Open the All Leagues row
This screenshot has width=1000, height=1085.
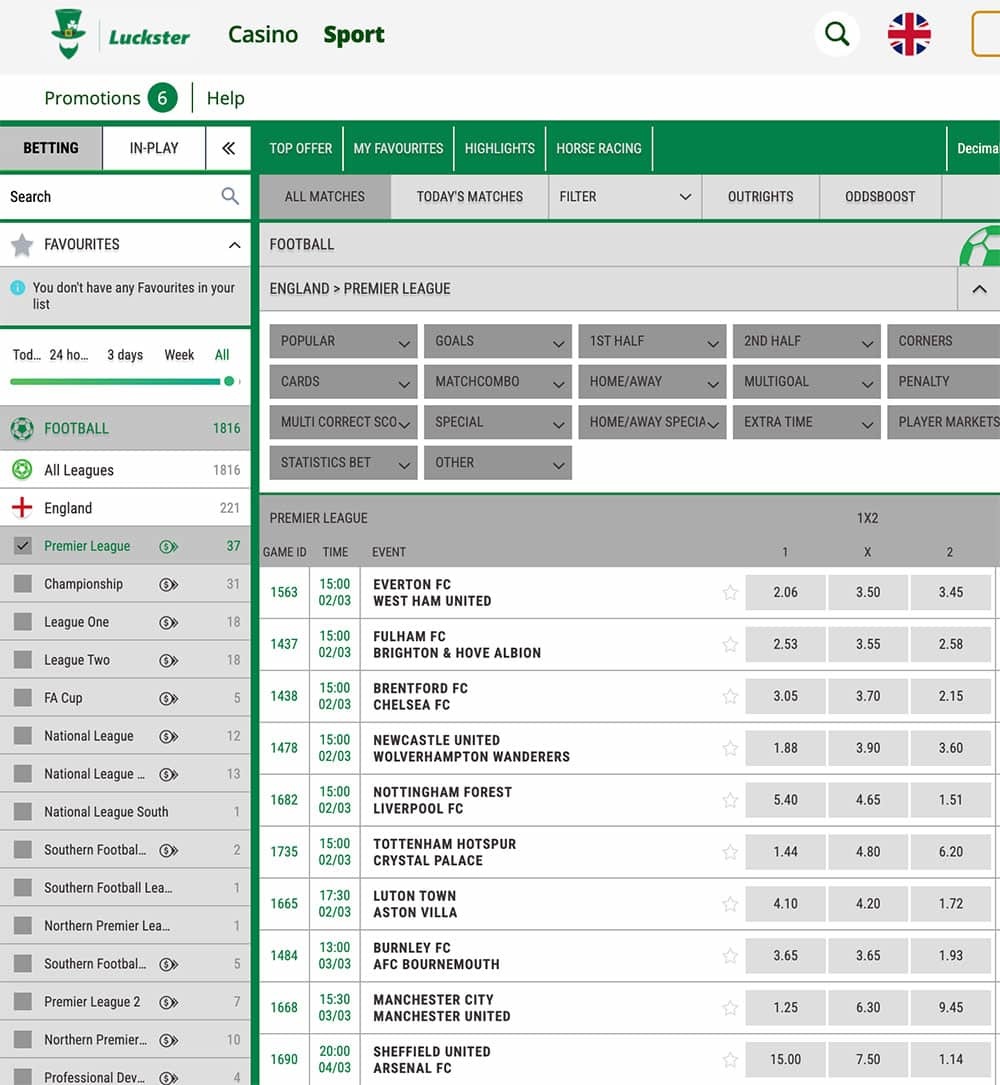coord(125,470)
